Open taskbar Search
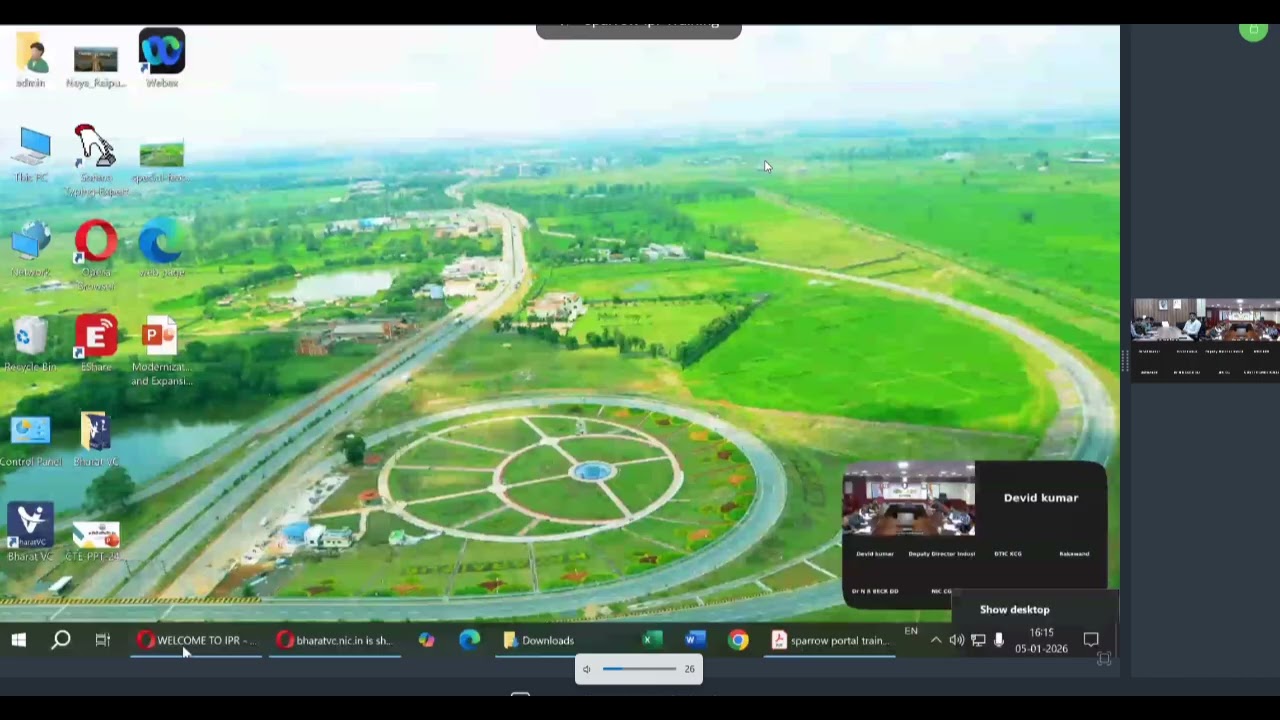The width and height of the screenshot is (1280, 720). (x=61, y=640)
